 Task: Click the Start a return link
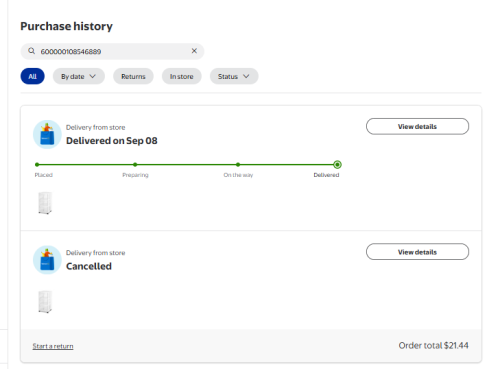[x=53, y=346]
